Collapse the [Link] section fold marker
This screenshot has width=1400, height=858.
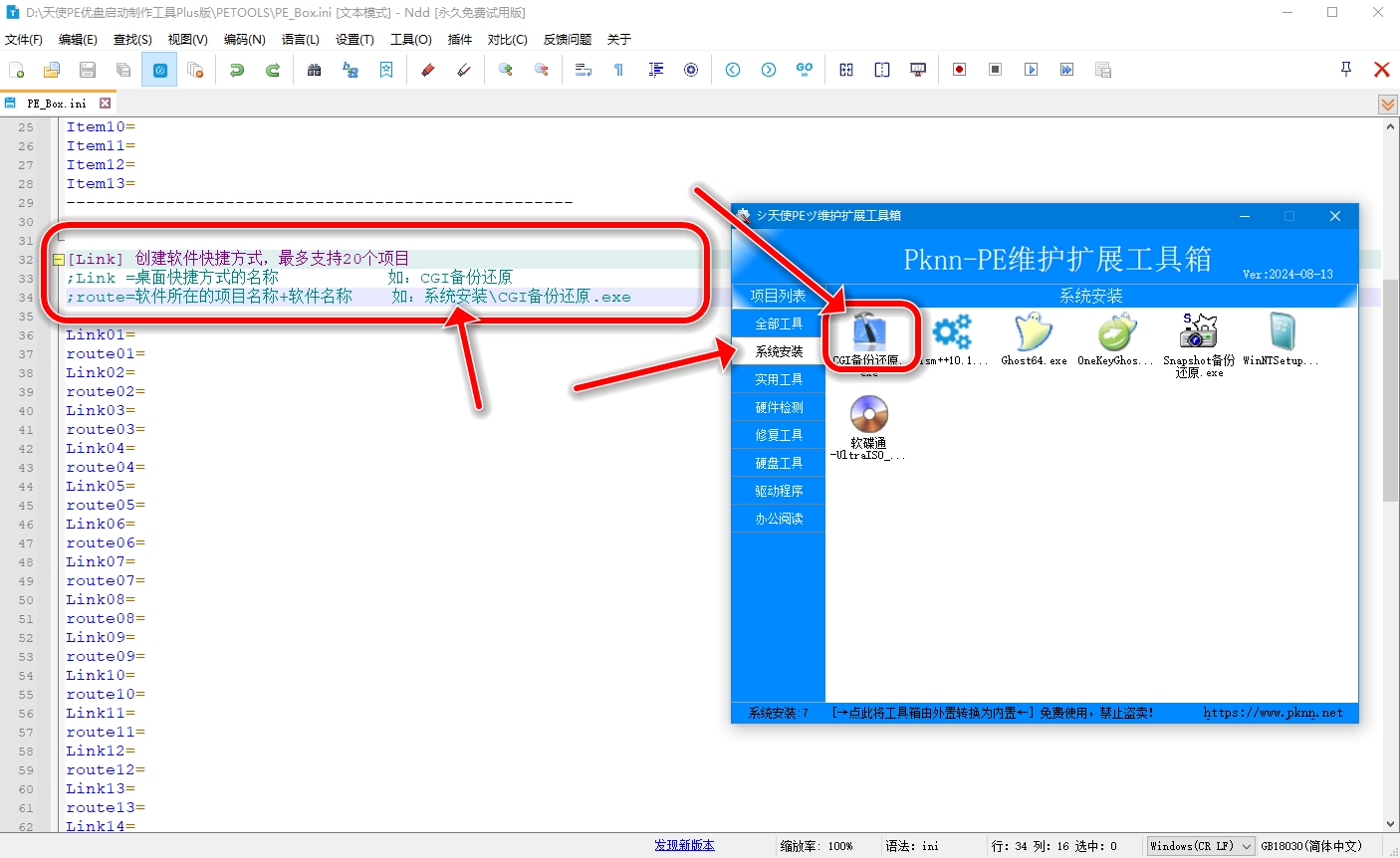(58, 260)
